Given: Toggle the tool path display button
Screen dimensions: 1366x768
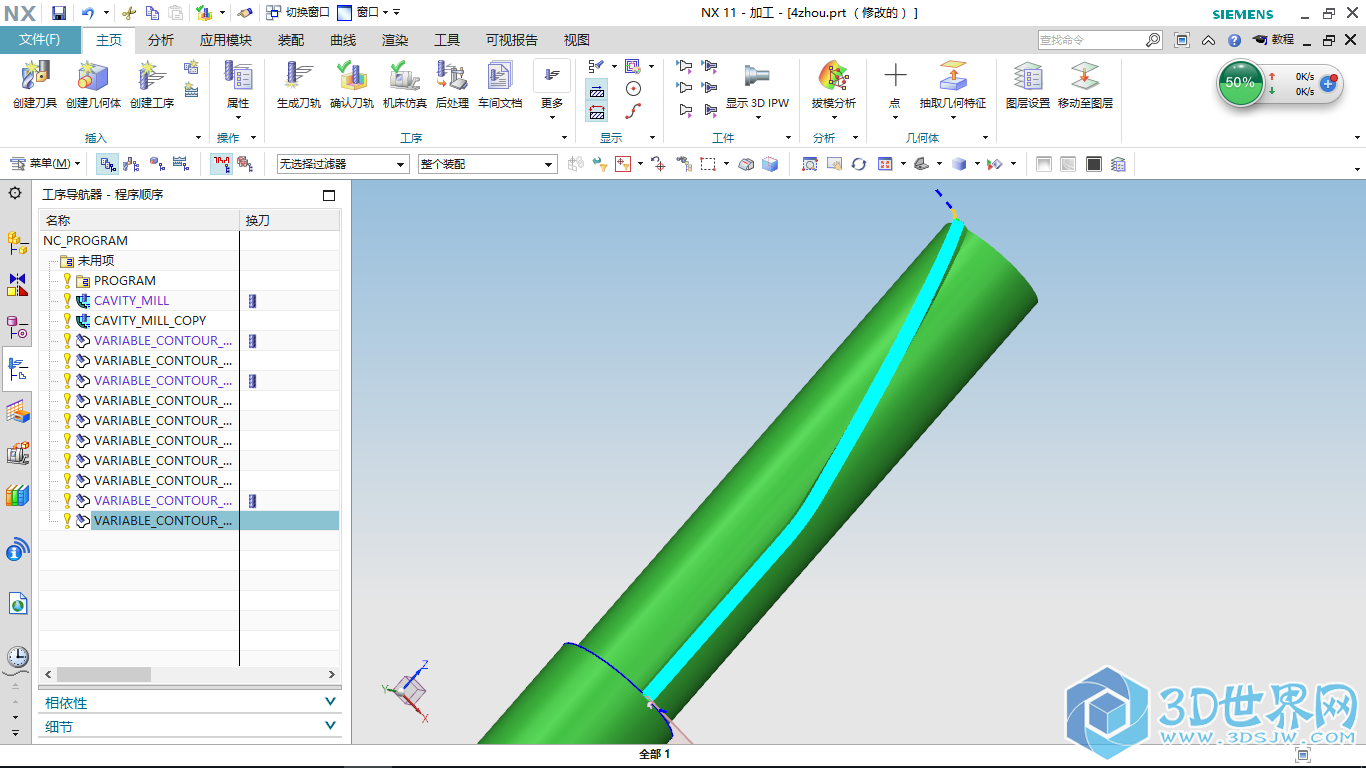Looking at the screenshot, I should 221,164.
